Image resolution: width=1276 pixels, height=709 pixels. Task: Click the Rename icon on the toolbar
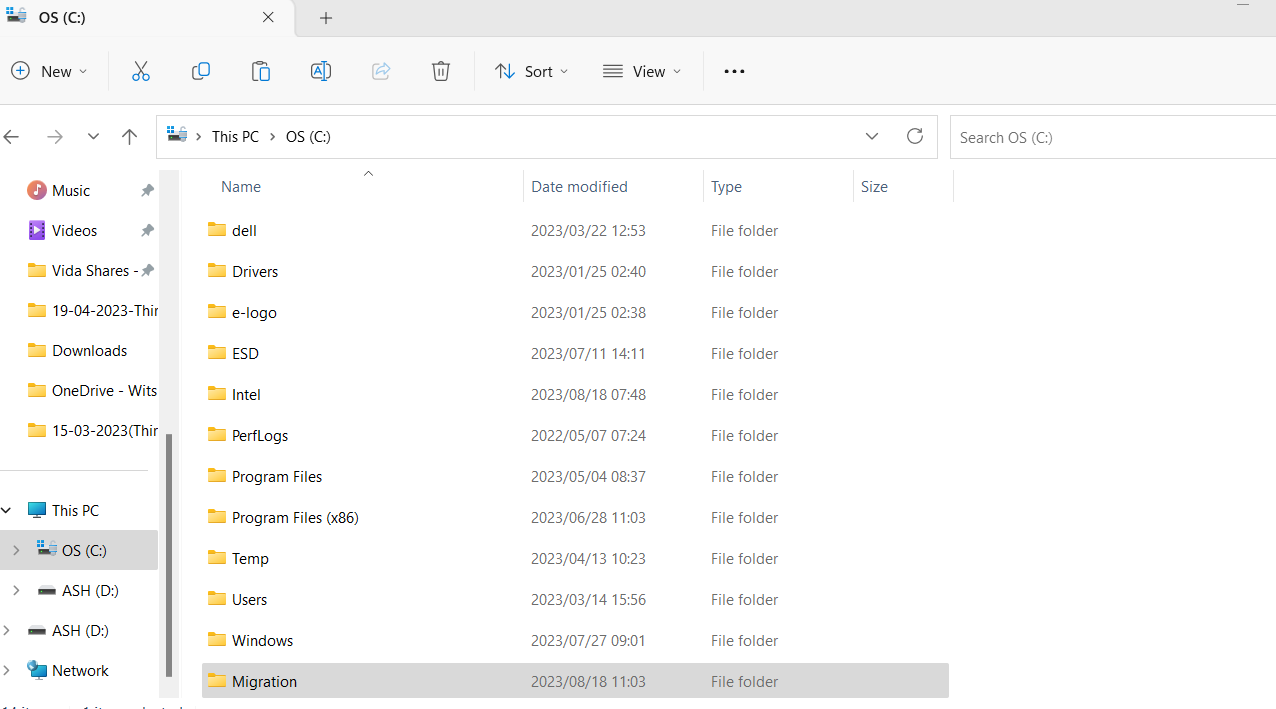[320, 71]
